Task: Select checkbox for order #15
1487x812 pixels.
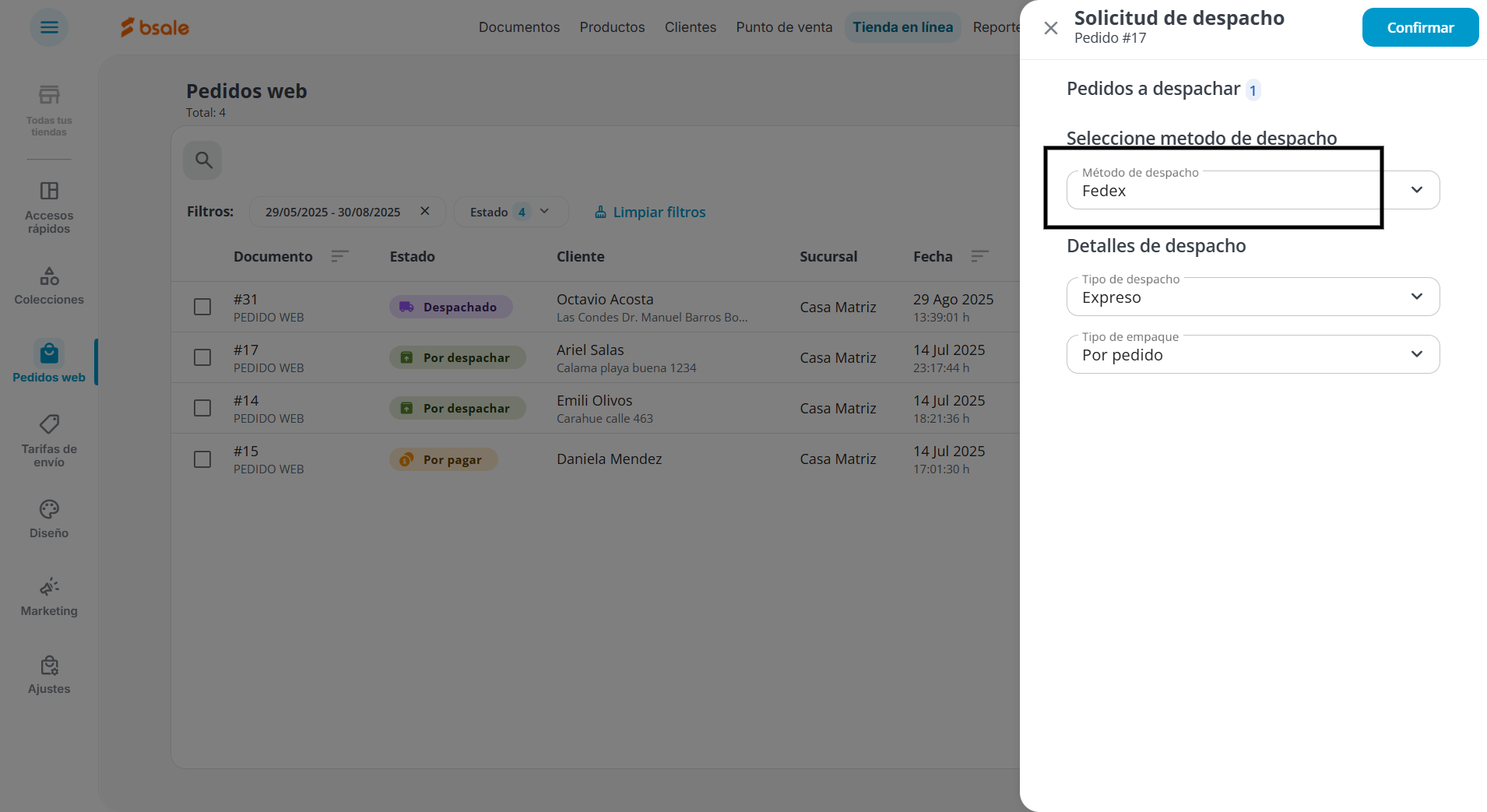Action: click(202, 459)
